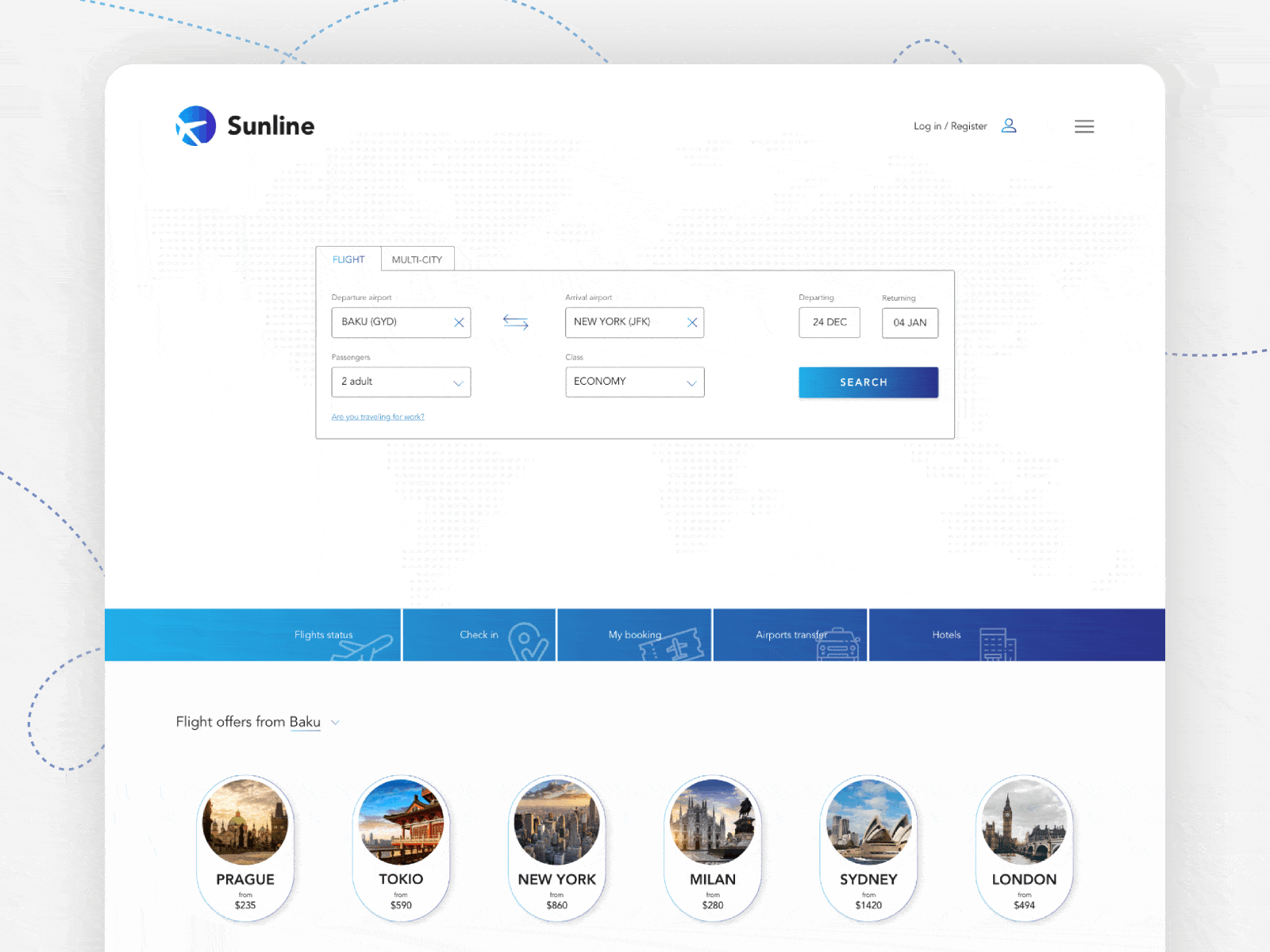Click the $235 price
Viewport: 1270px width, 952px height.
[245, 905]
